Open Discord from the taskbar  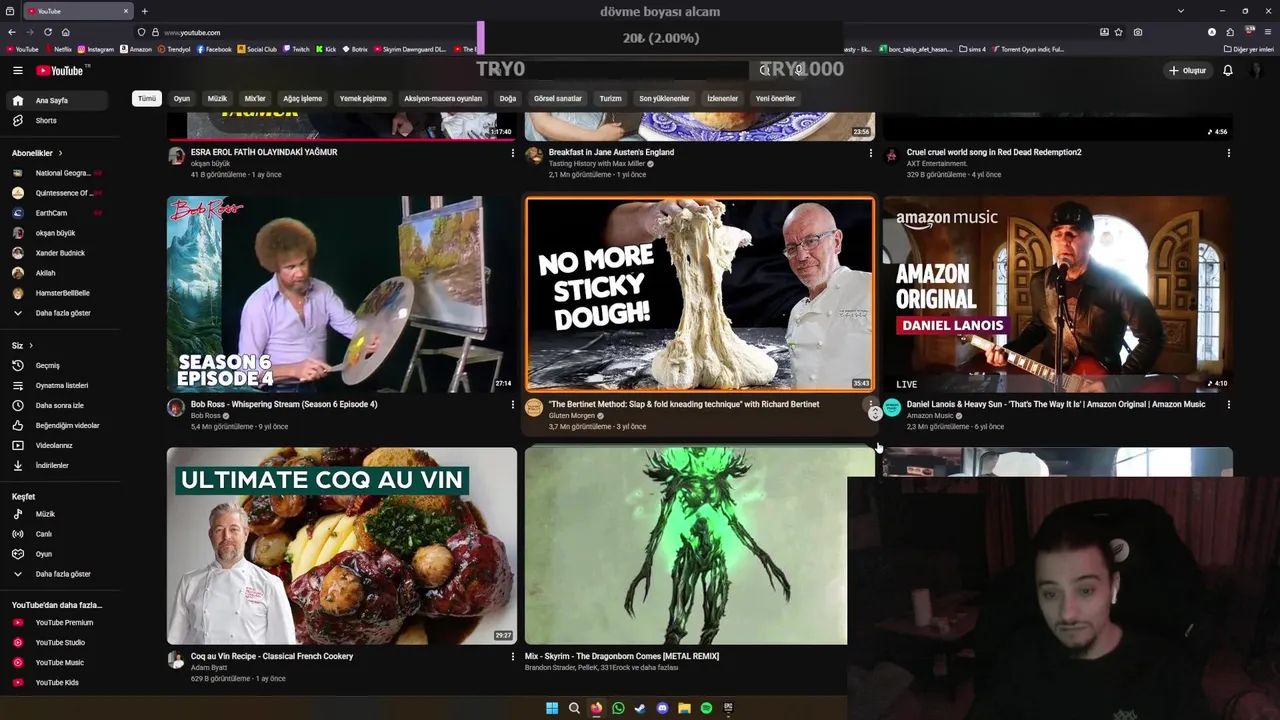(662, 708)
